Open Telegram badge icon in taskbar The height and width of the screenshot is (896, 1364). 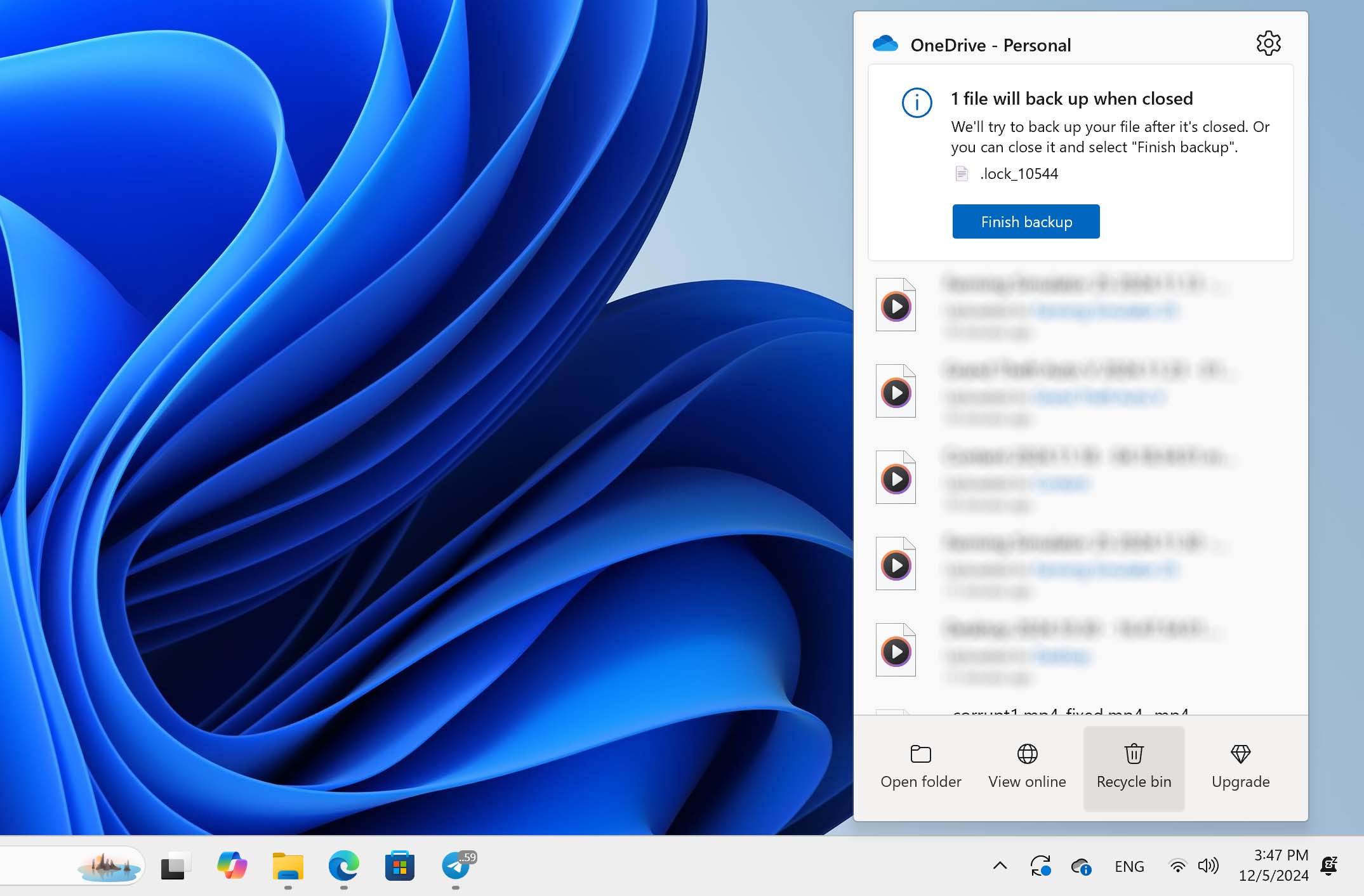pyautogui.click(x=457, y=866)
